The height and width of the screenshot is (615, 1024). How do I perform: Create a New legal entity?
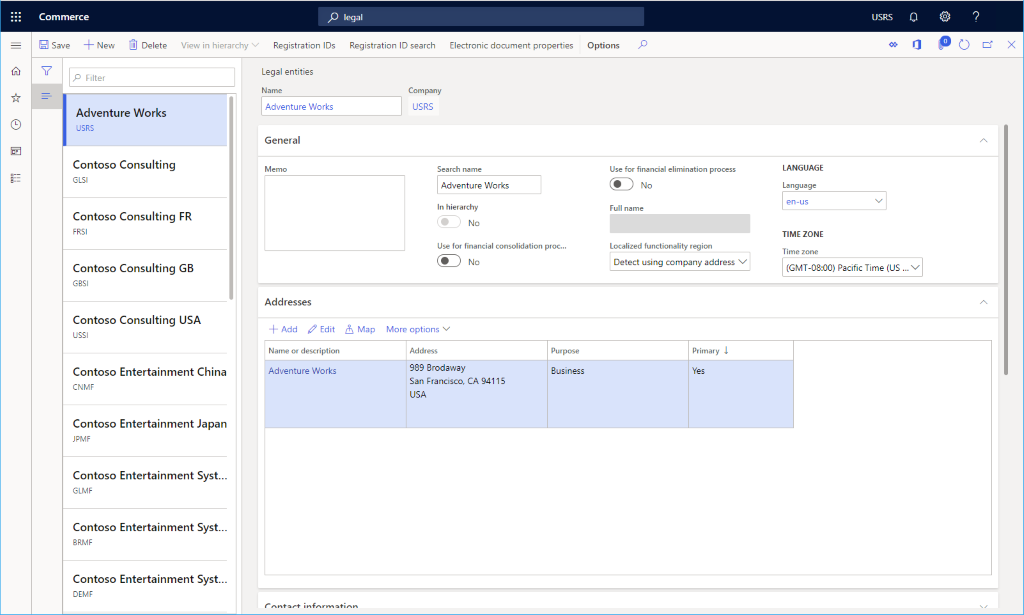99,45
